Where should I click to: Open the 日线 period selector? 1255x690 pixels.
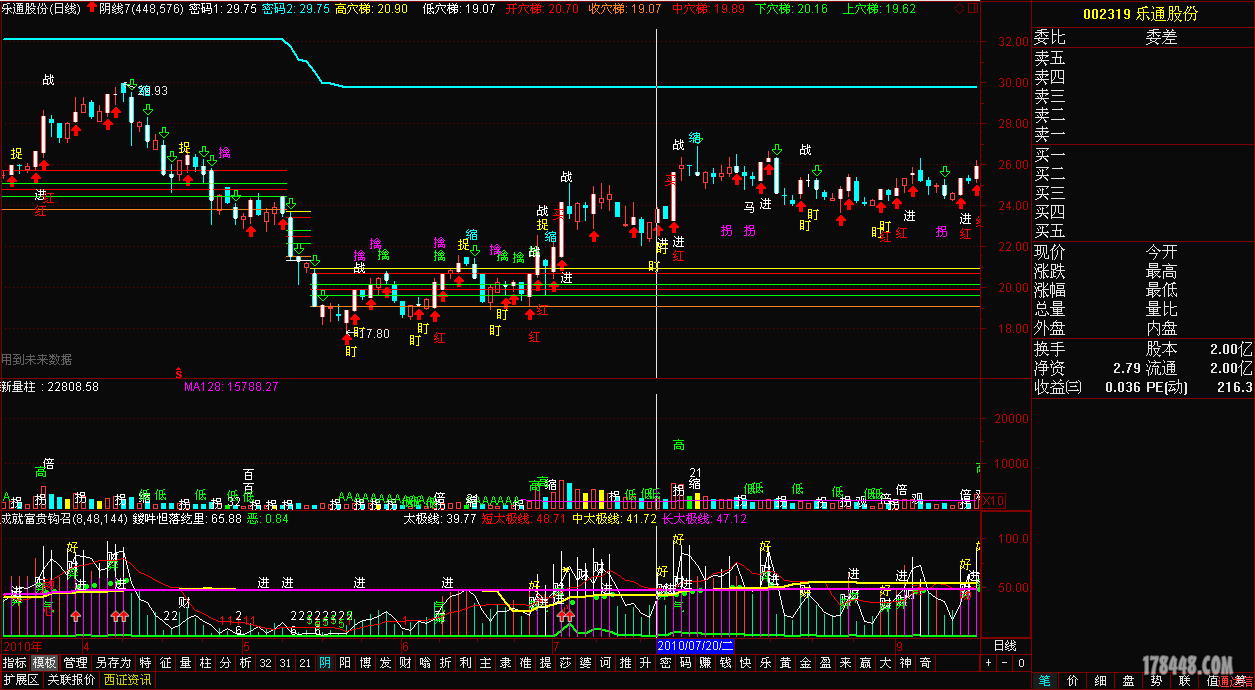1005,646
